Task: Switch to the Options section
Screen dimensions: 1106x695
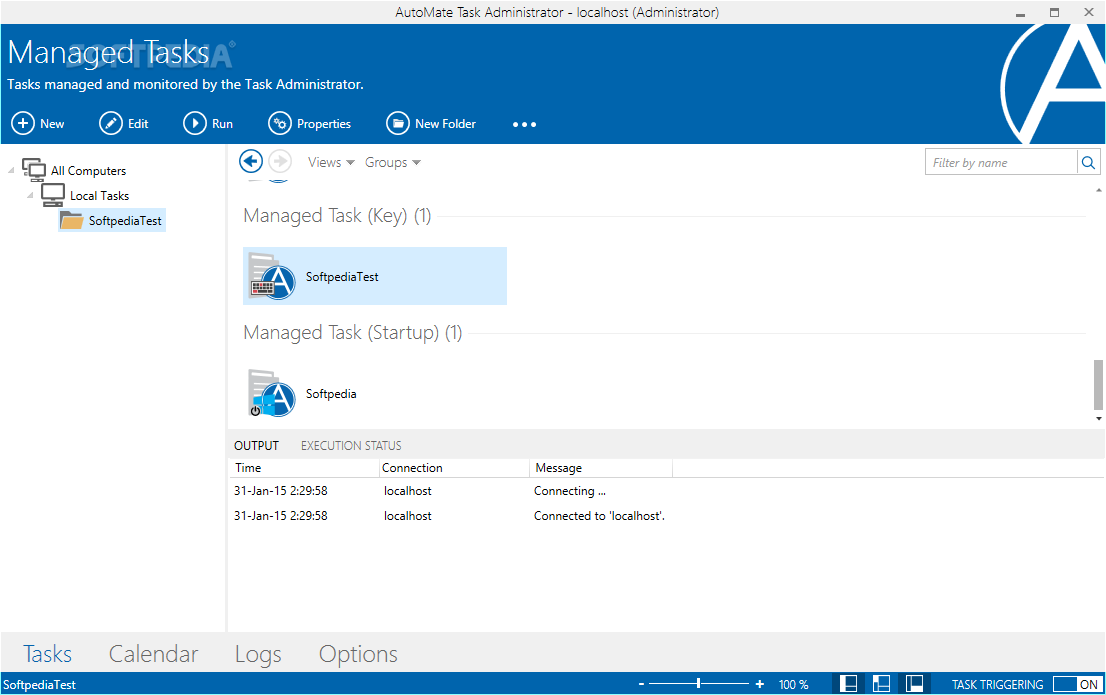Action: [358, 654]
